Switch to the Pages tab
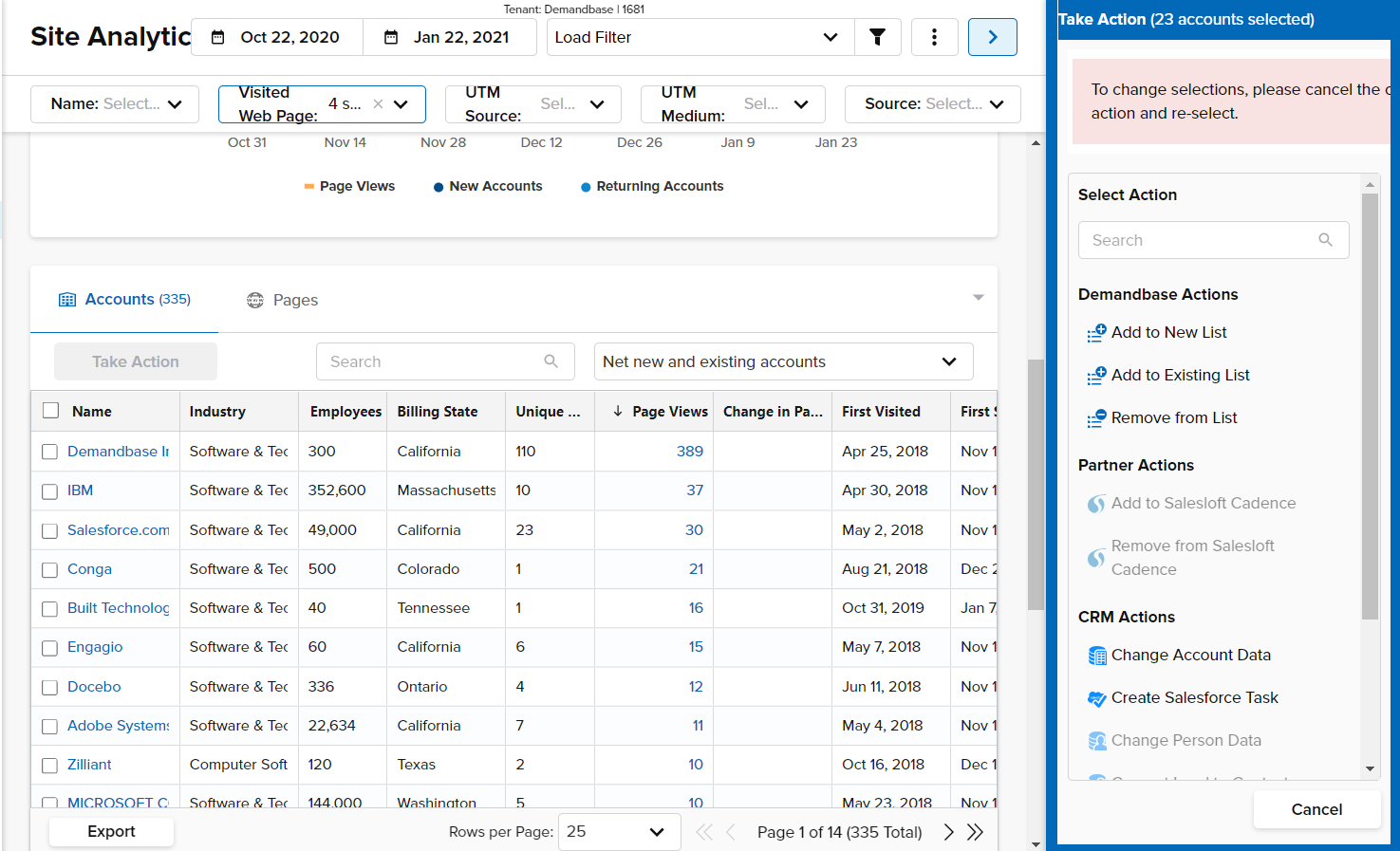This screenshot has width=1400, height=851. [x=283, y=300]
